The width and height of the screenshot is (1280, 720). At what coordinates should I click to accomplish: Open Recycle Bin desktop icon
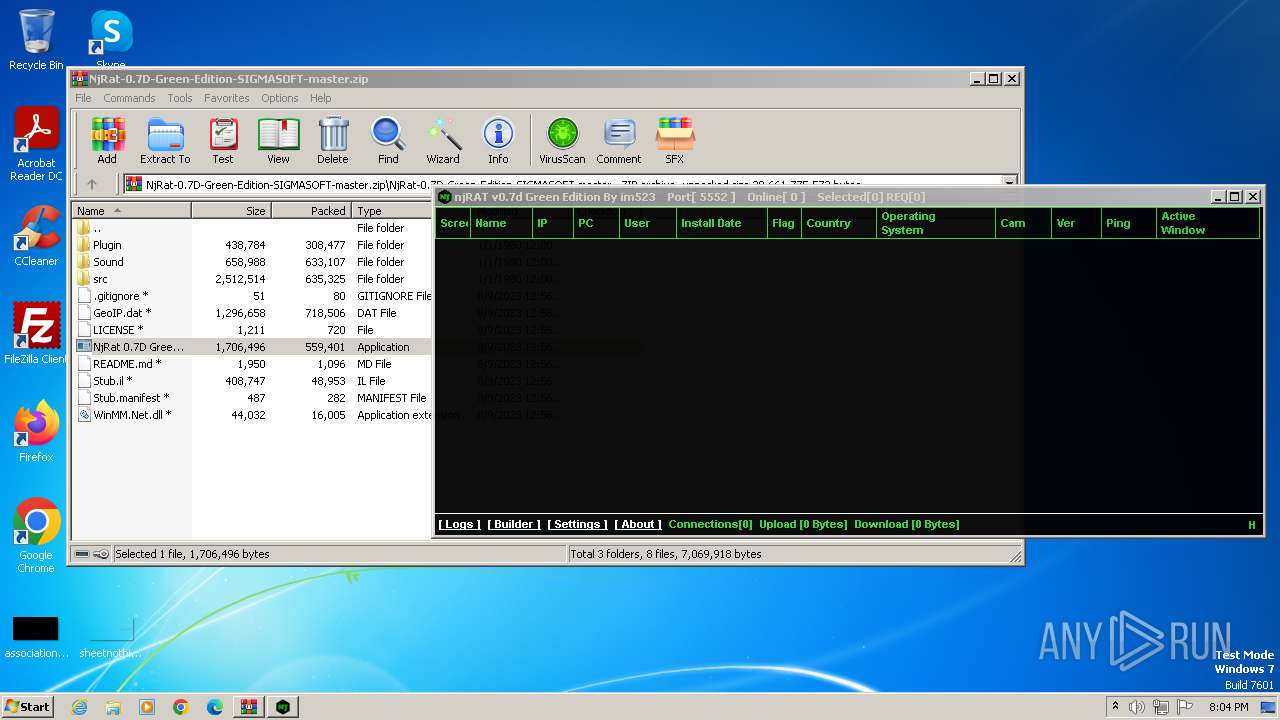coord(36,40)
